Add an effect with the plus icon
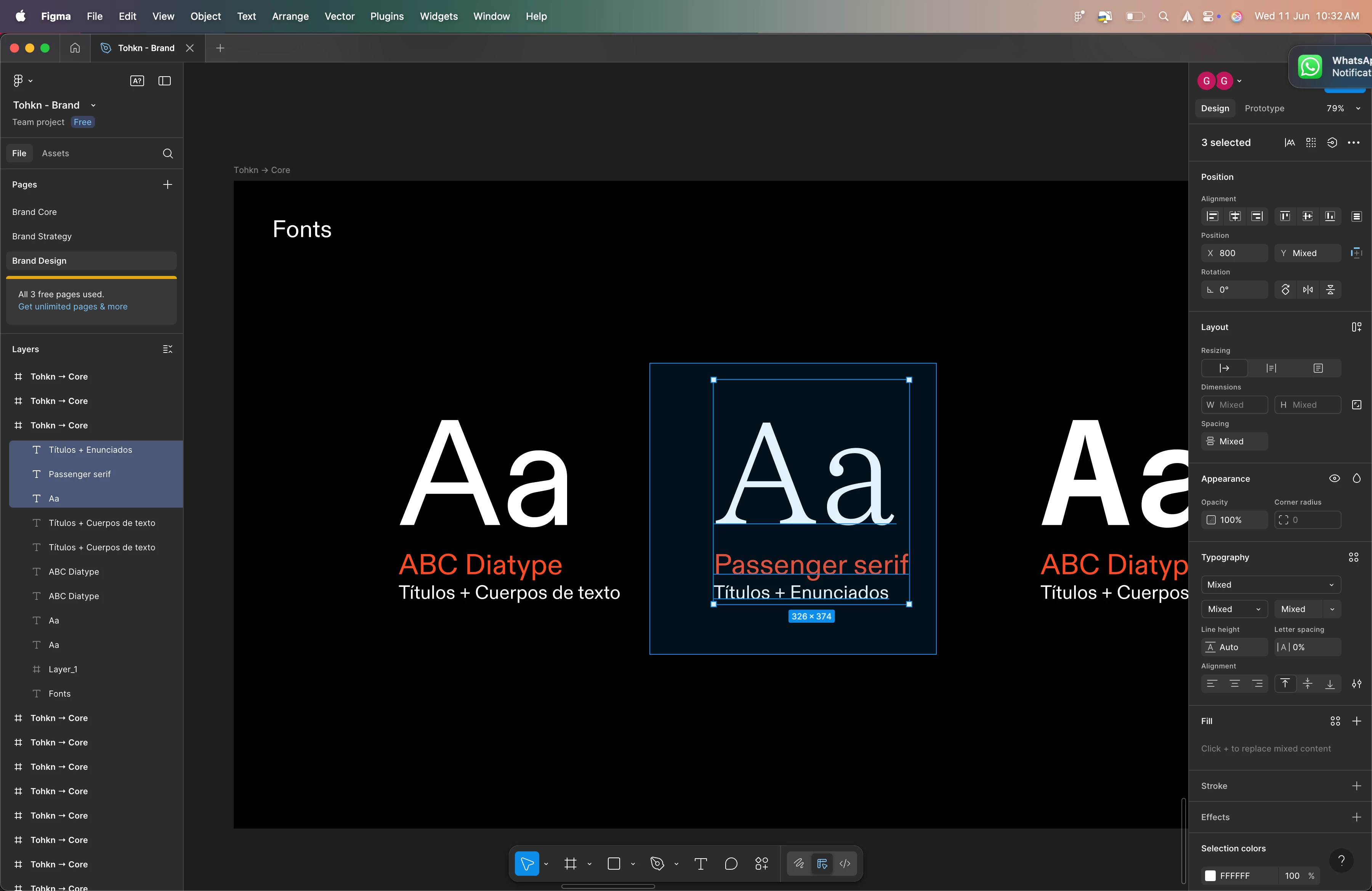The width and height of the screenshot is (1372, 891). (1356, 817)
